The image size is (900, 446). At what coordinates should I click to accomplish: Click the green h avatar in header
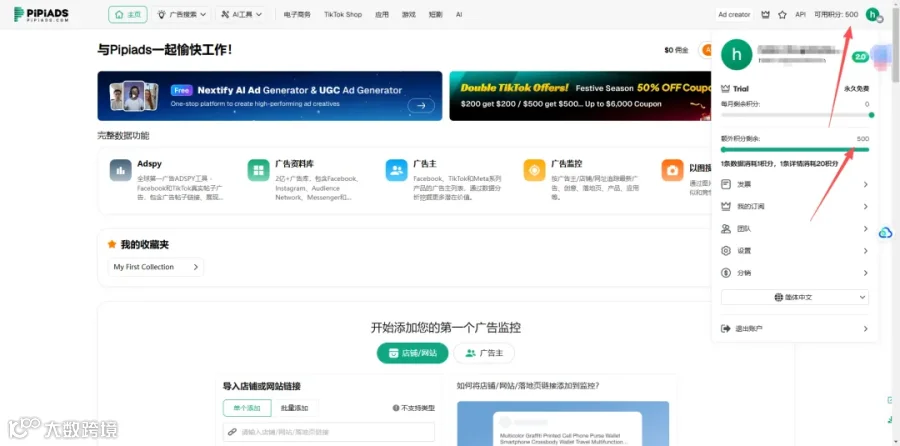872,14
